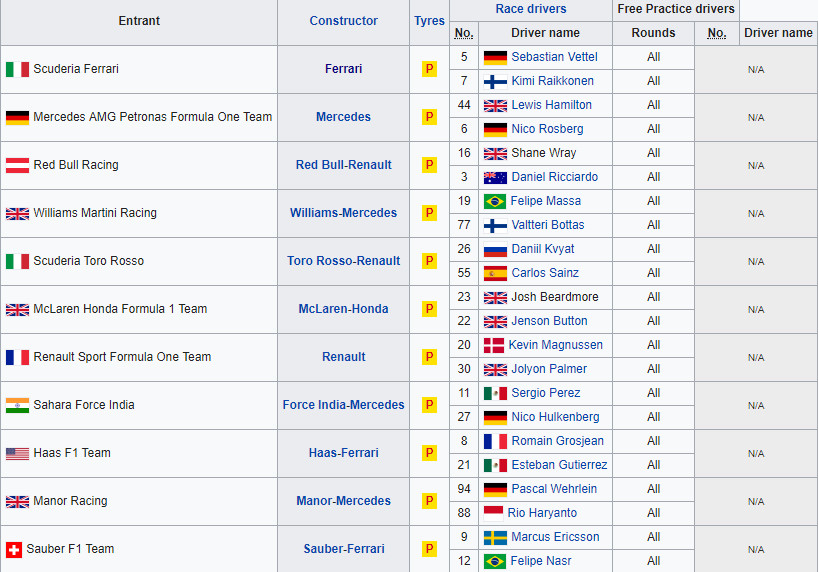
Task: Click the Pirelli P icon in Haas row
Action: [429, 453]
